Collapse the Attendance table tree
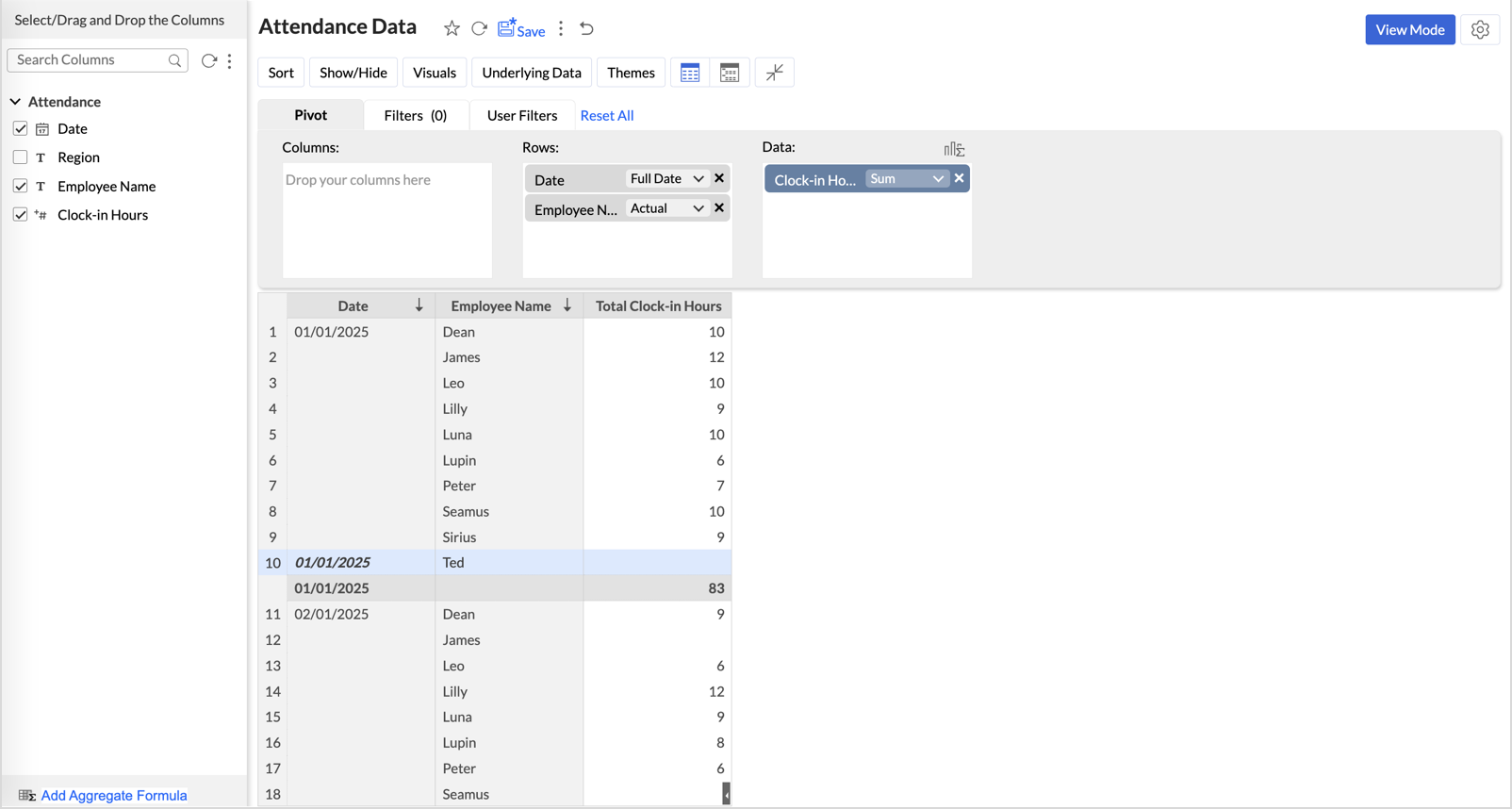 click(x=16, y=102)
